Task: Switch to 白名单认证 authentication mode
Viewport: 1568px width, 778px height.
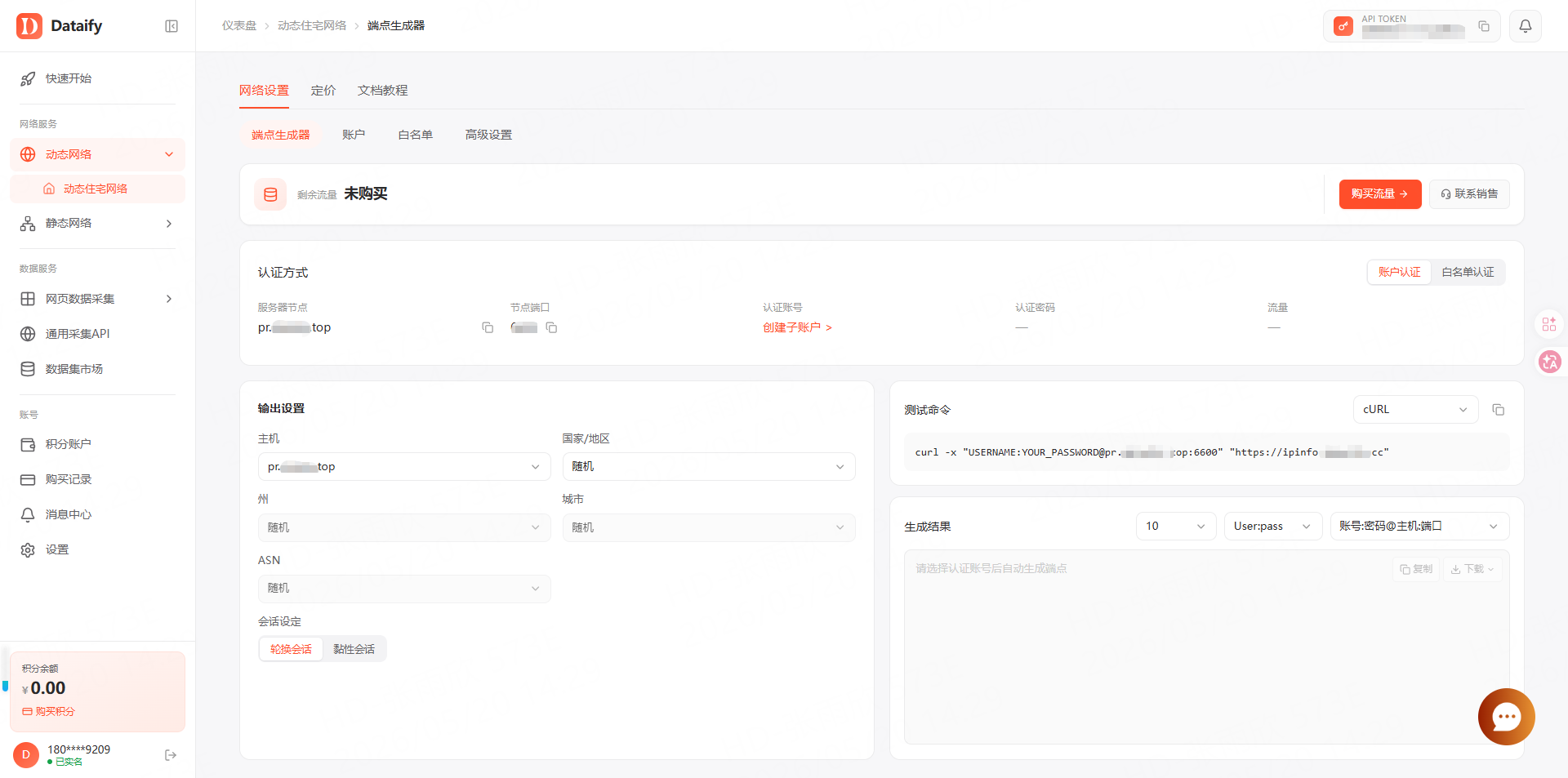Action: [x=1468, y=272]
